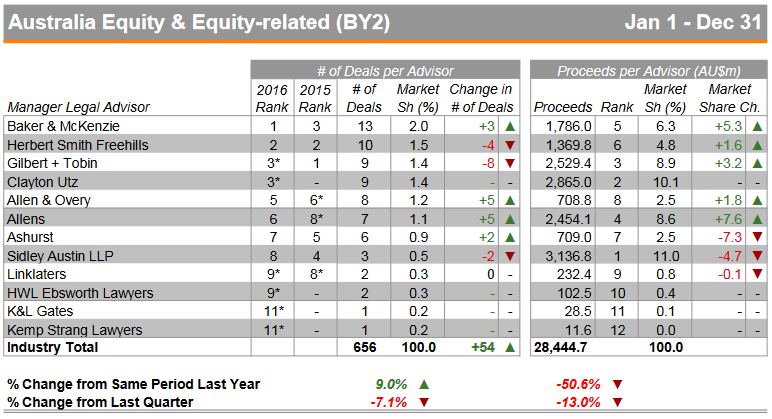Screen dimensions: 772x419
Task: Click the red down arrow beside market share -0.1
Action: click(758, 274)
